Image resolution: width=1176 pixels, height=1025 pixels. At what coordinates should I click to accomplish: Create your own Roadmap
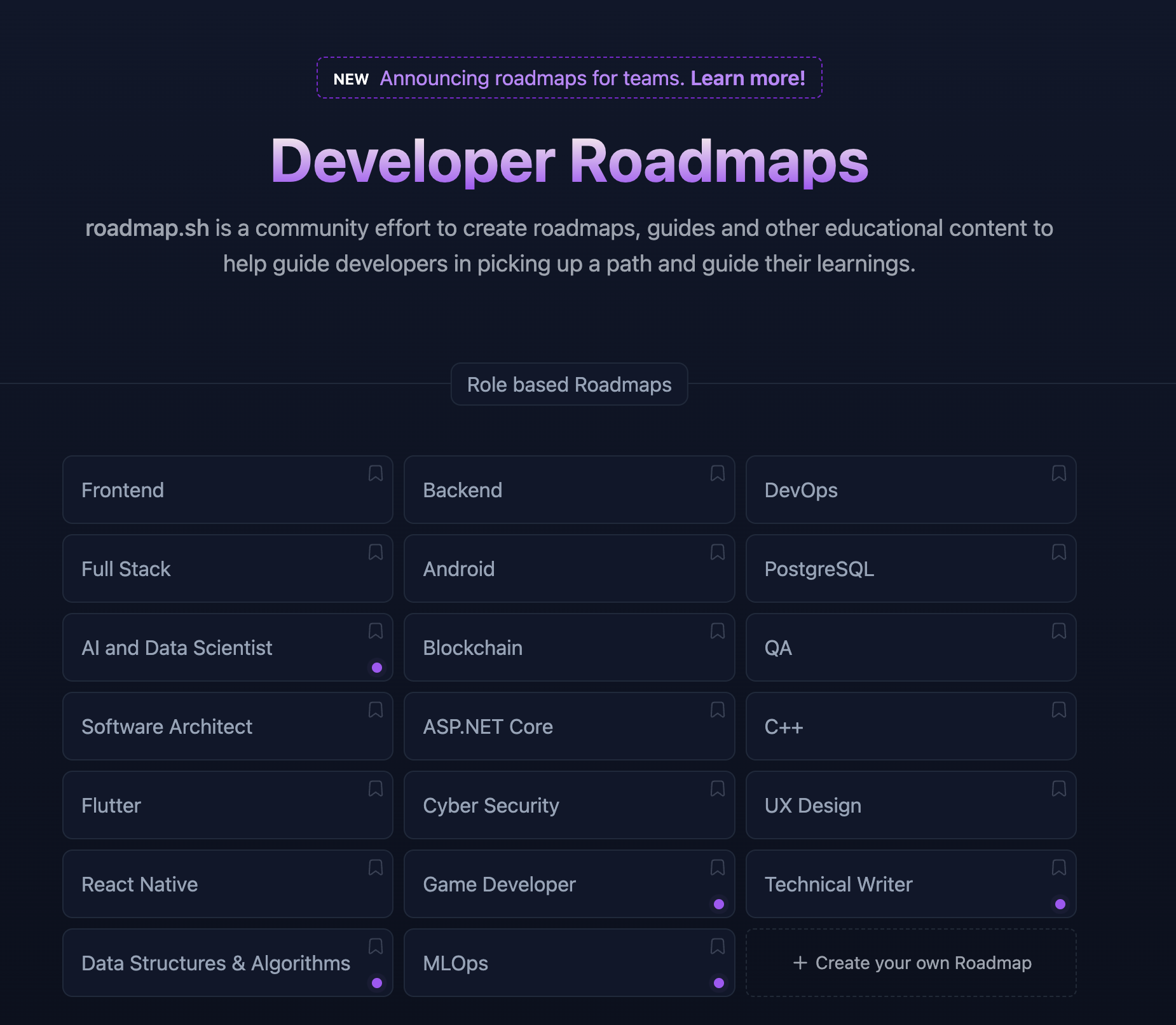click(910, 963)
